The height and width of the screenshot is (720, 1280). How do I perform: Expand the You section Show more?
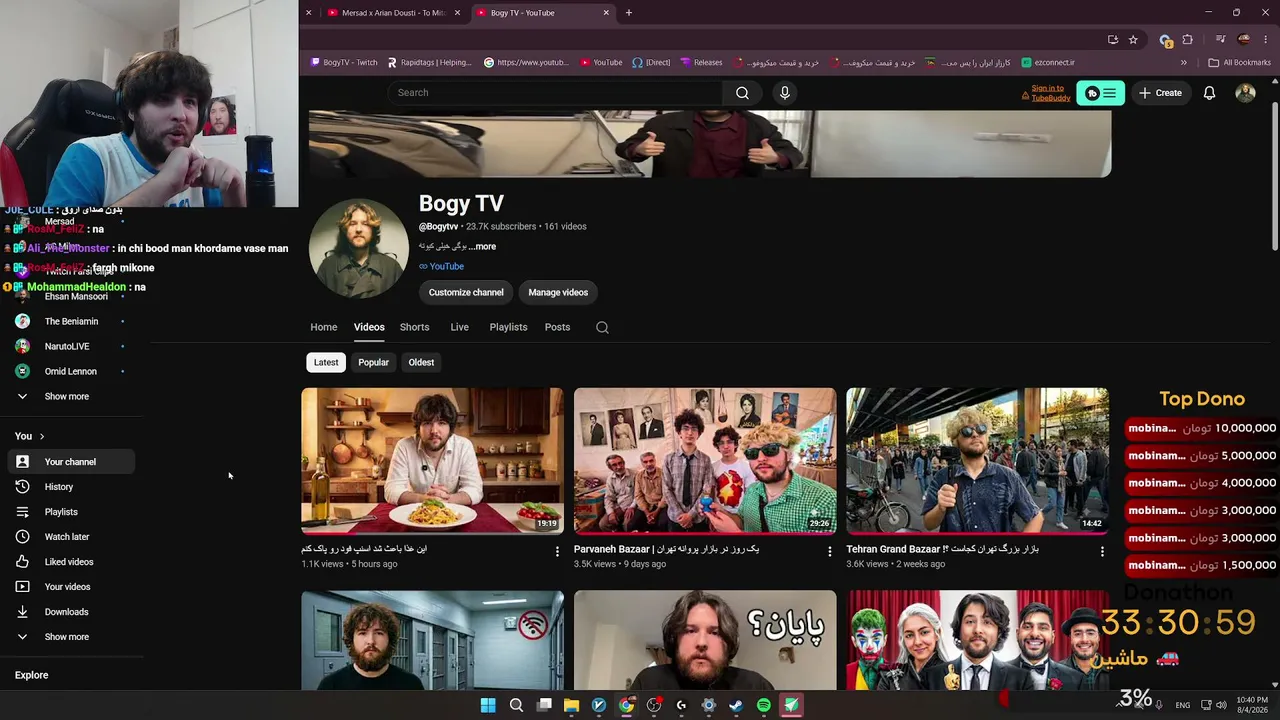71,637
